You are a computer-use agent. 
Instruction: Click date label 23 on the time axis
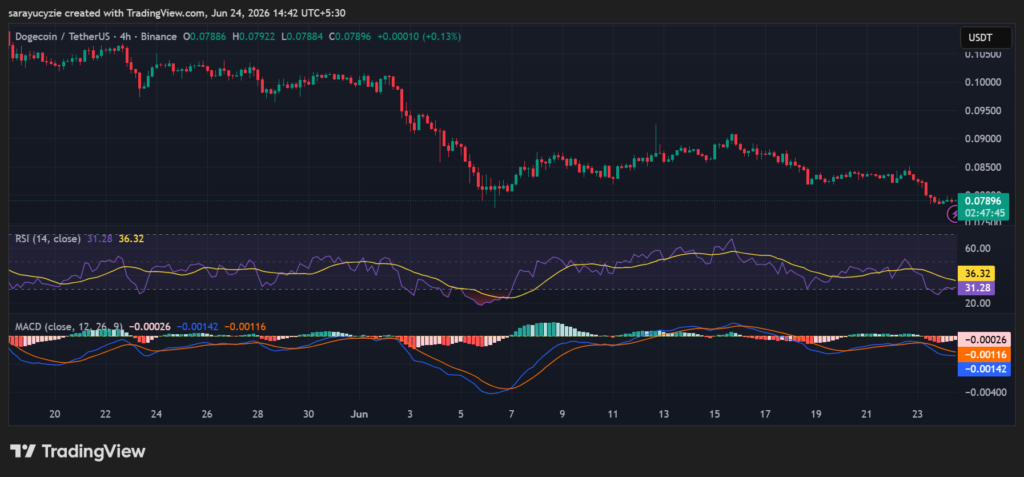click(917, 414)
